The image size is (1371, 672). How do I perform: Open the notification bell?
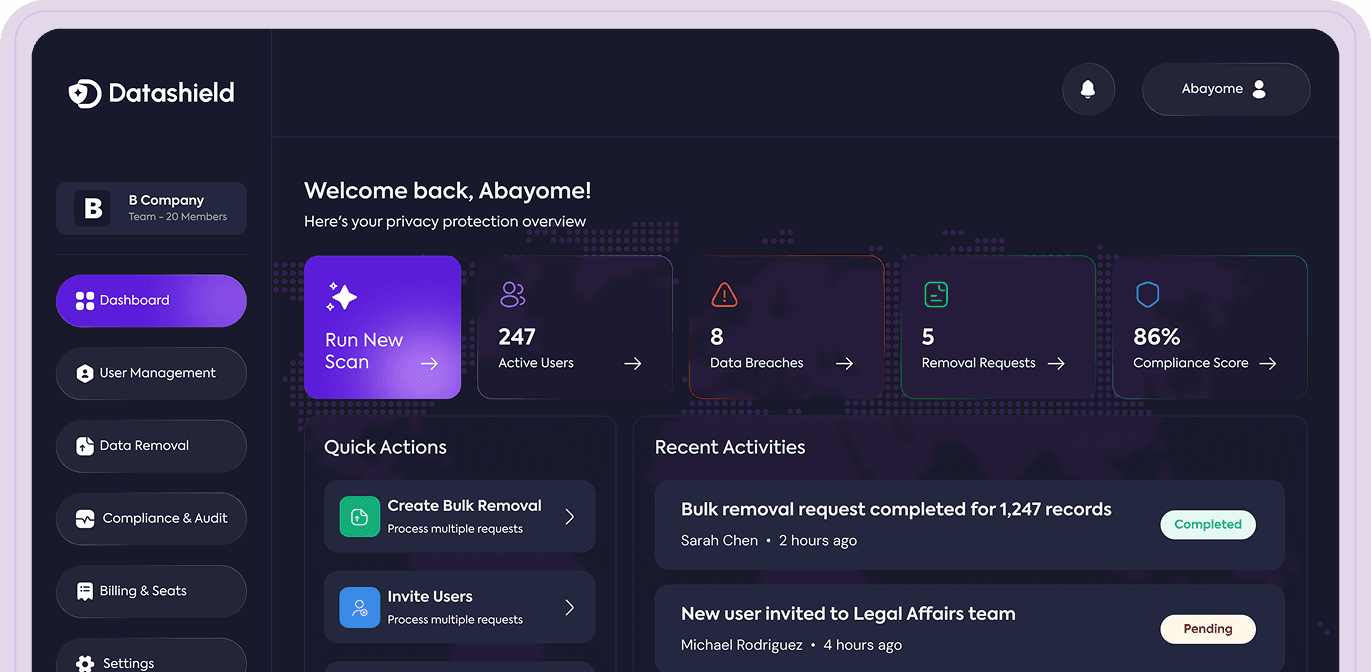coord(1088,89)
